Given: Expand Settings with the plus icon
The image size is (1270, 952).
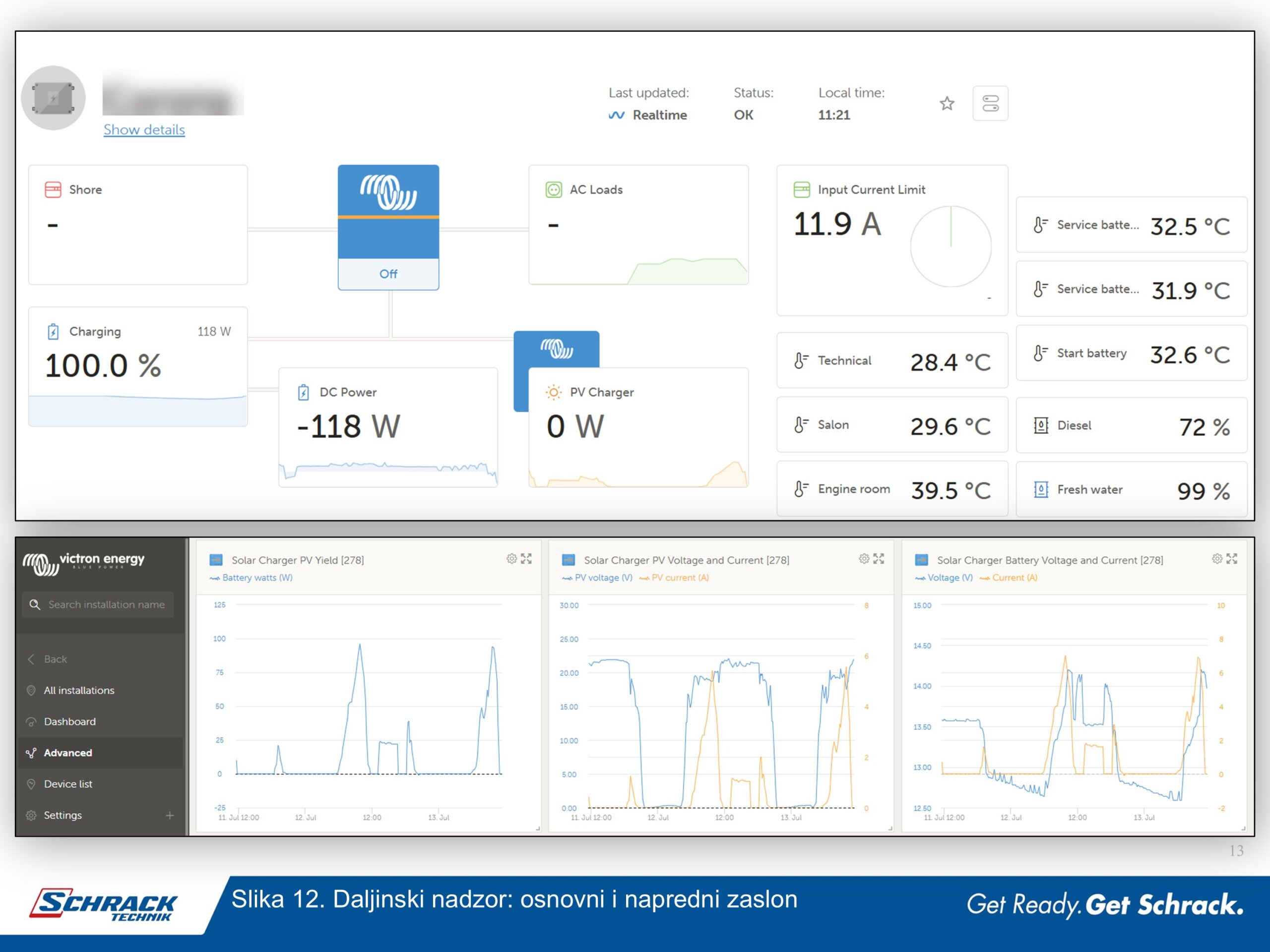Looking at the screenshot, I should point(169,816).
